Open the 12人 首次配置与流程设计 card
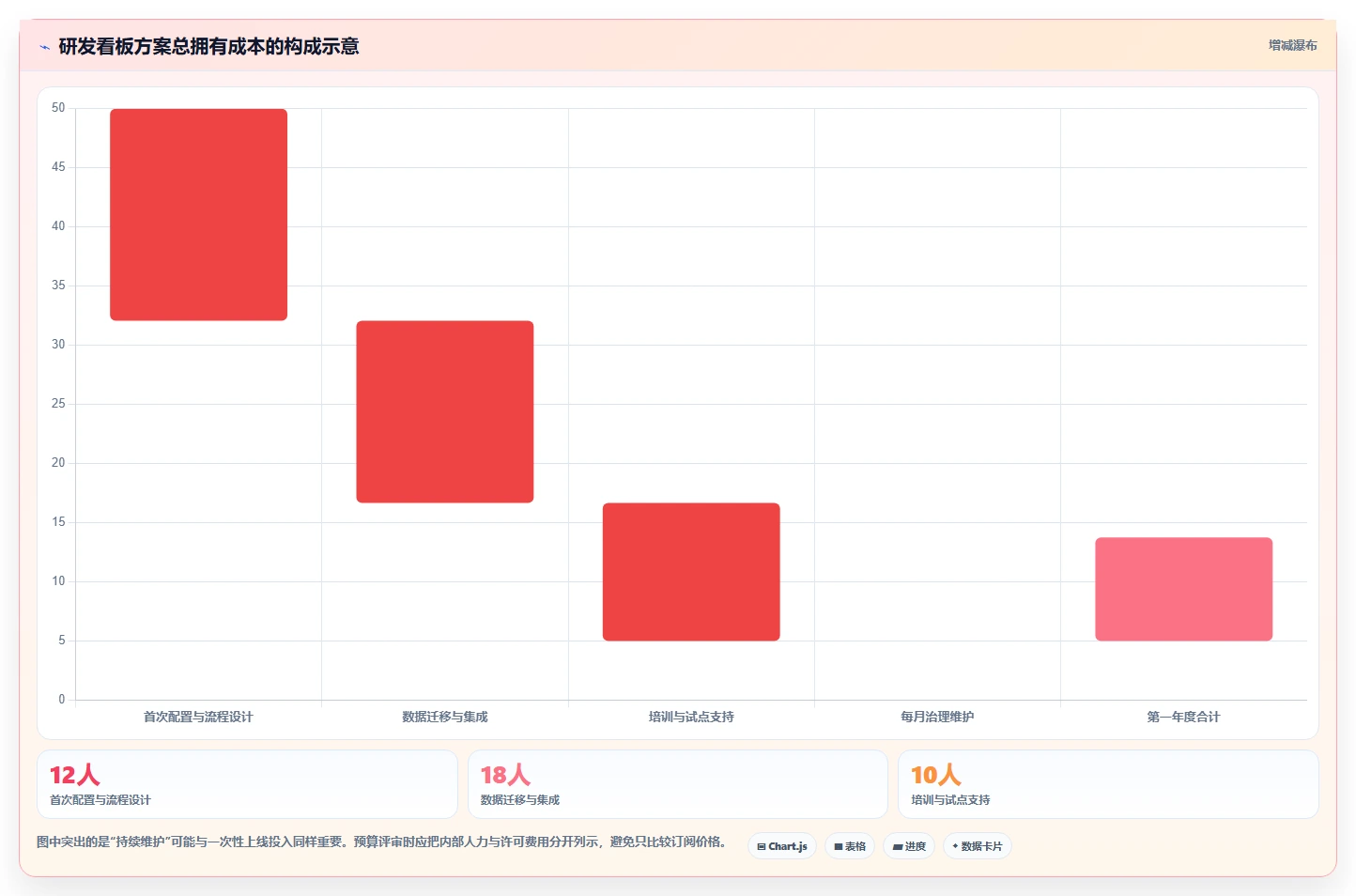This screenshot has width=1356, height=896. [247, 784]
